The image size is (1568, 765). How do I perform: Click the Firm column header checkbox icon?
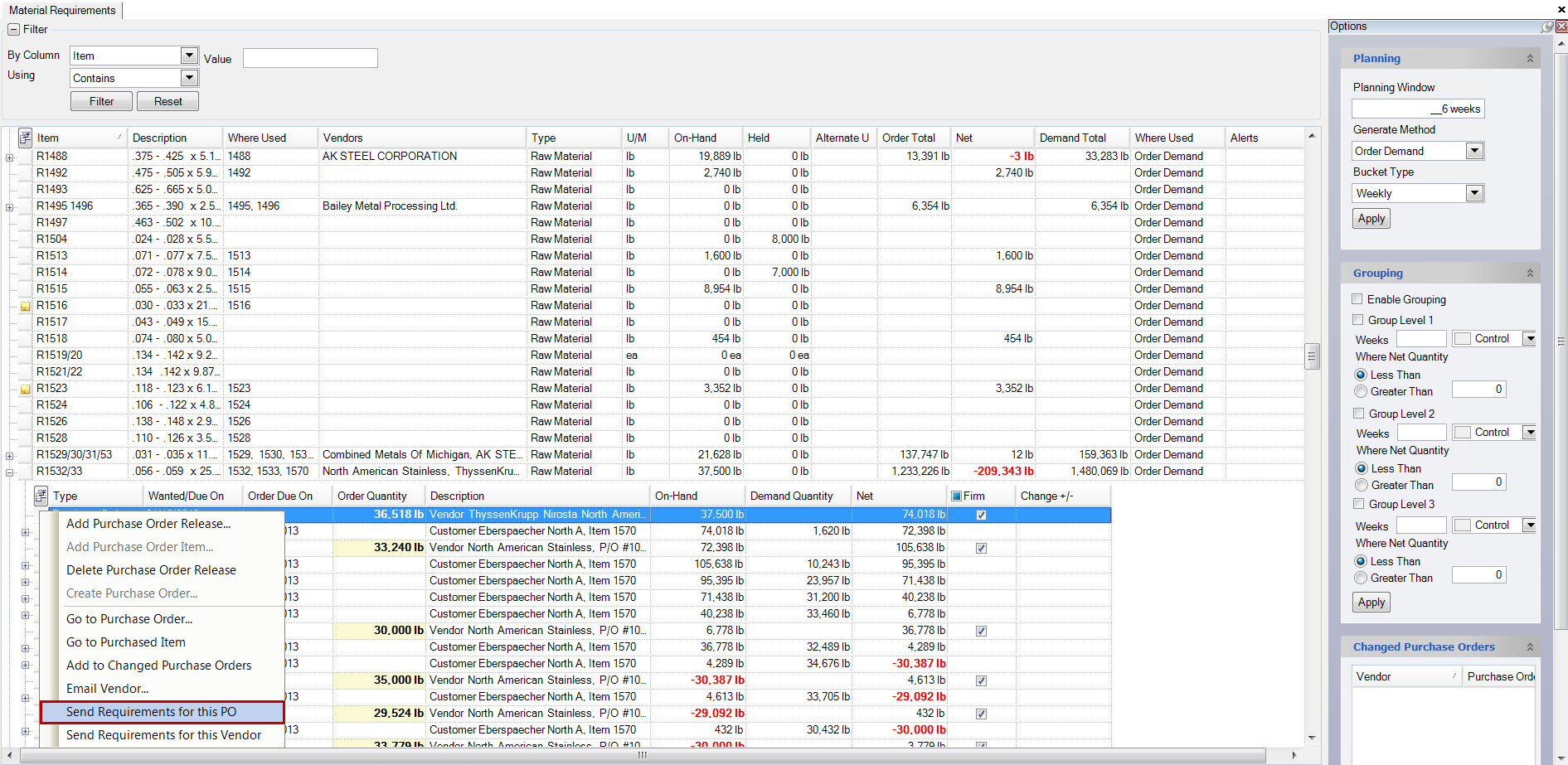(956, 496)
